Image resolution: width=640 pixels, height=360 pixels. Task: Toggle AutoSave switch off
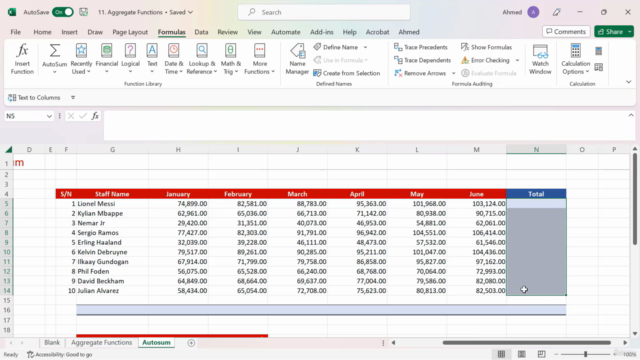tap(63, 12)
